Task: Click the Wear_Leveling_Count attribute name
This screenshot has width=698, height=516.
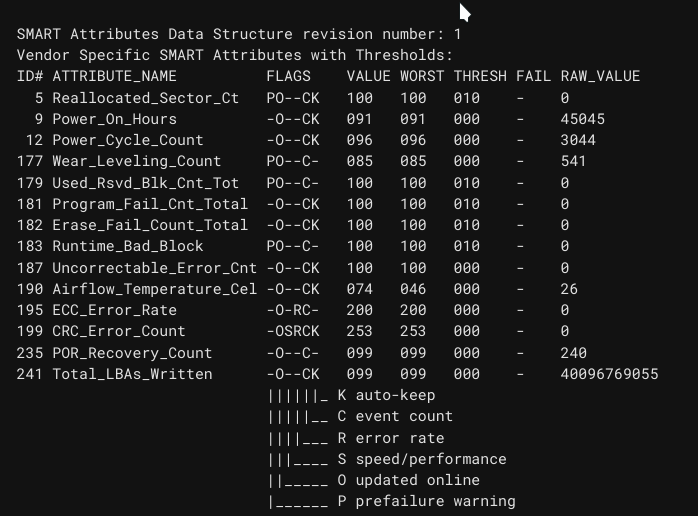Action: click(x=136, y=161)
